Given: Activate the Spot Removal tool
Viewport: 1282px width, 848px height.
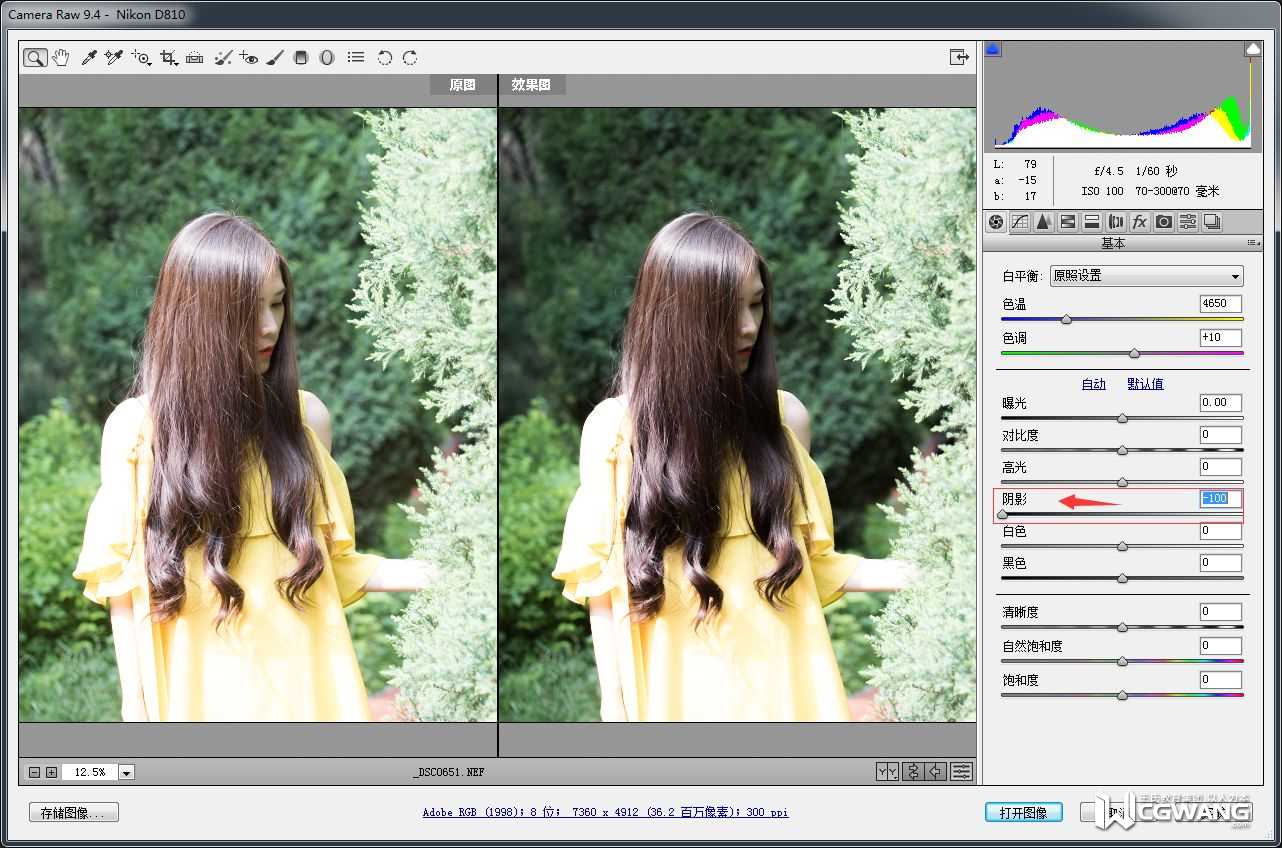Looking at the screenshot, I should pyautogui.click(x=223, y=58).
